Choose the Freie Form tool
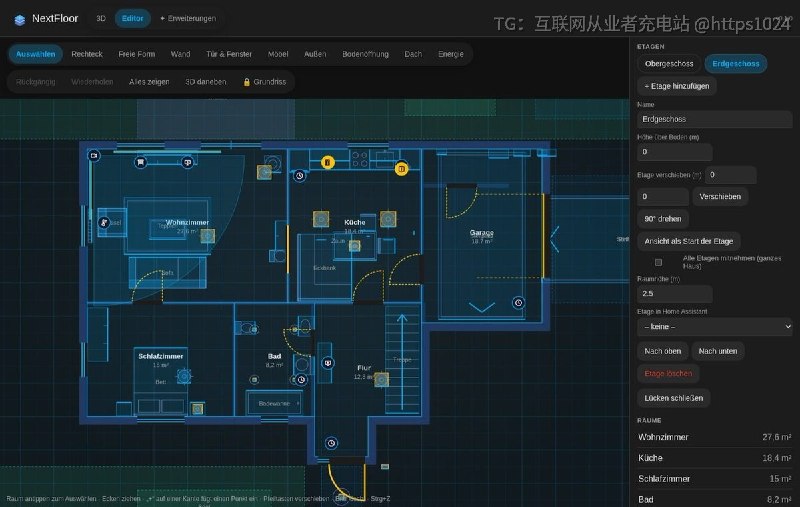 tap(136, 54)
